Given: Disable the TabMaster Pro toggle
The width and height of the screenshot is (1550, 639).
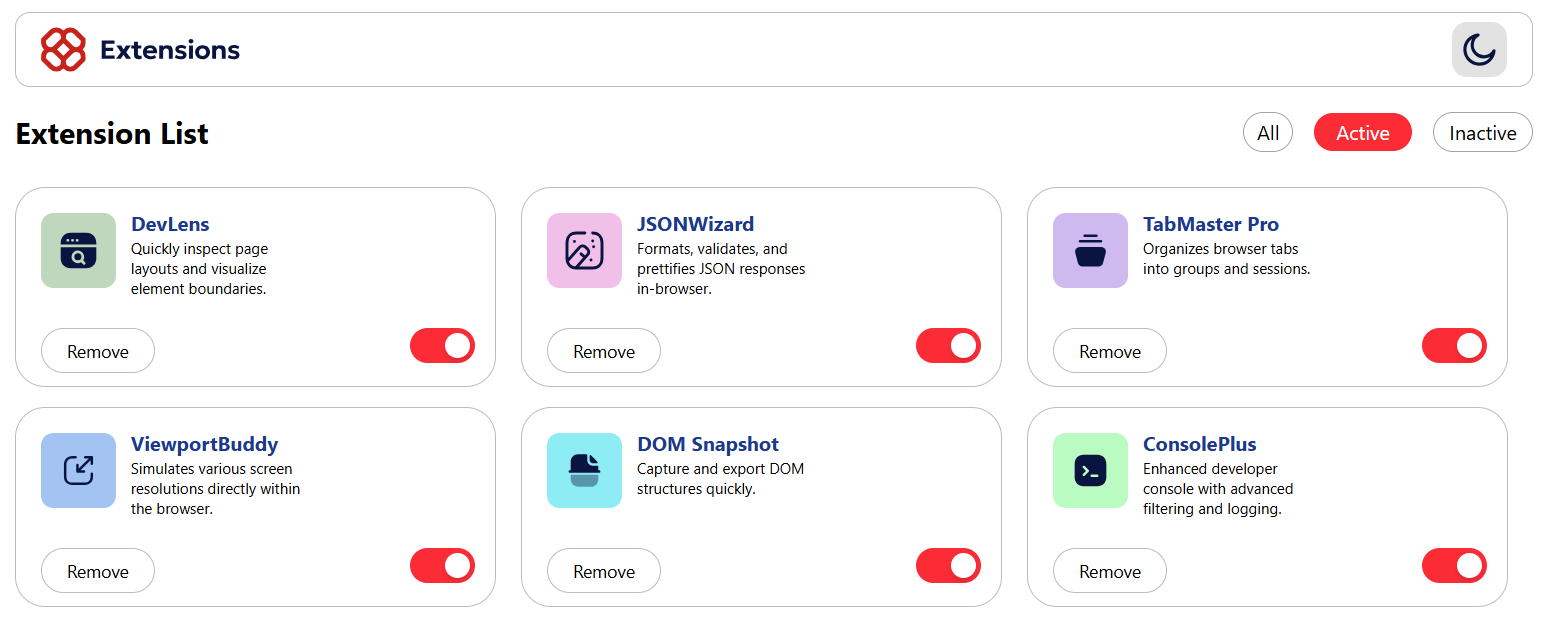Looking at the screenshot, I should click(x=1454, y=346).
